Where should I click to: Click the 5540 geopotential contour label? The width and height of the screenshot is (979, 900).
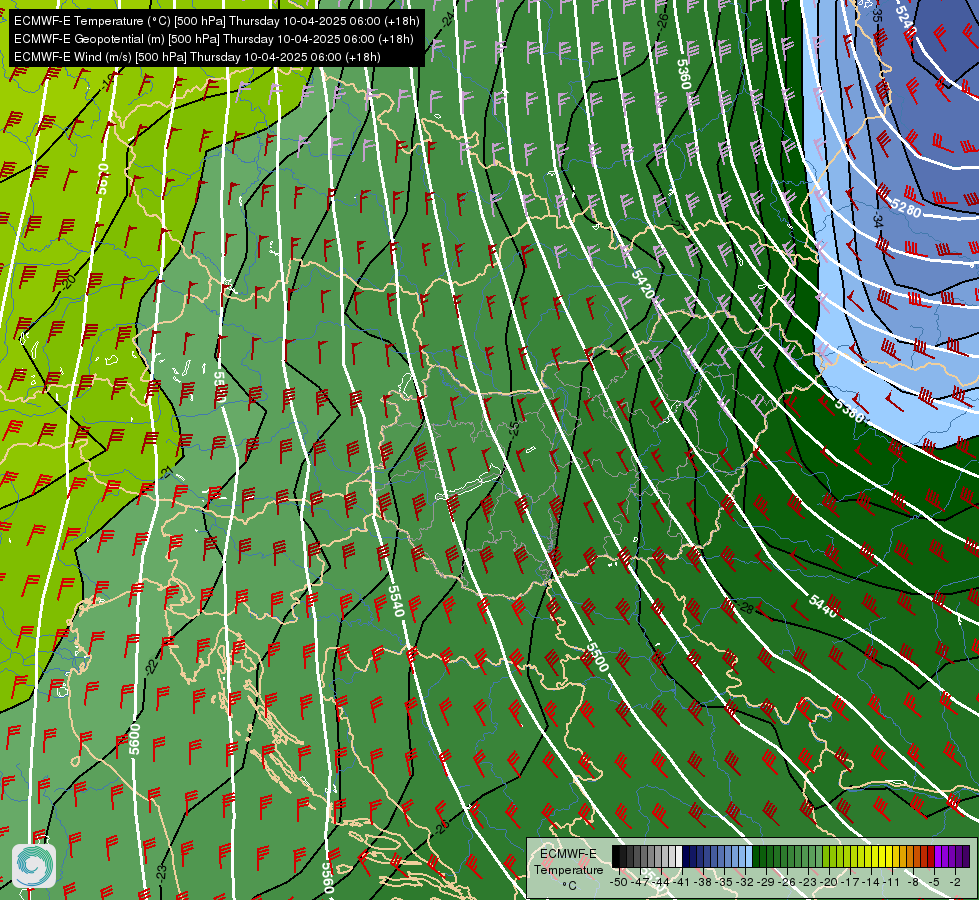pos(396,601)
